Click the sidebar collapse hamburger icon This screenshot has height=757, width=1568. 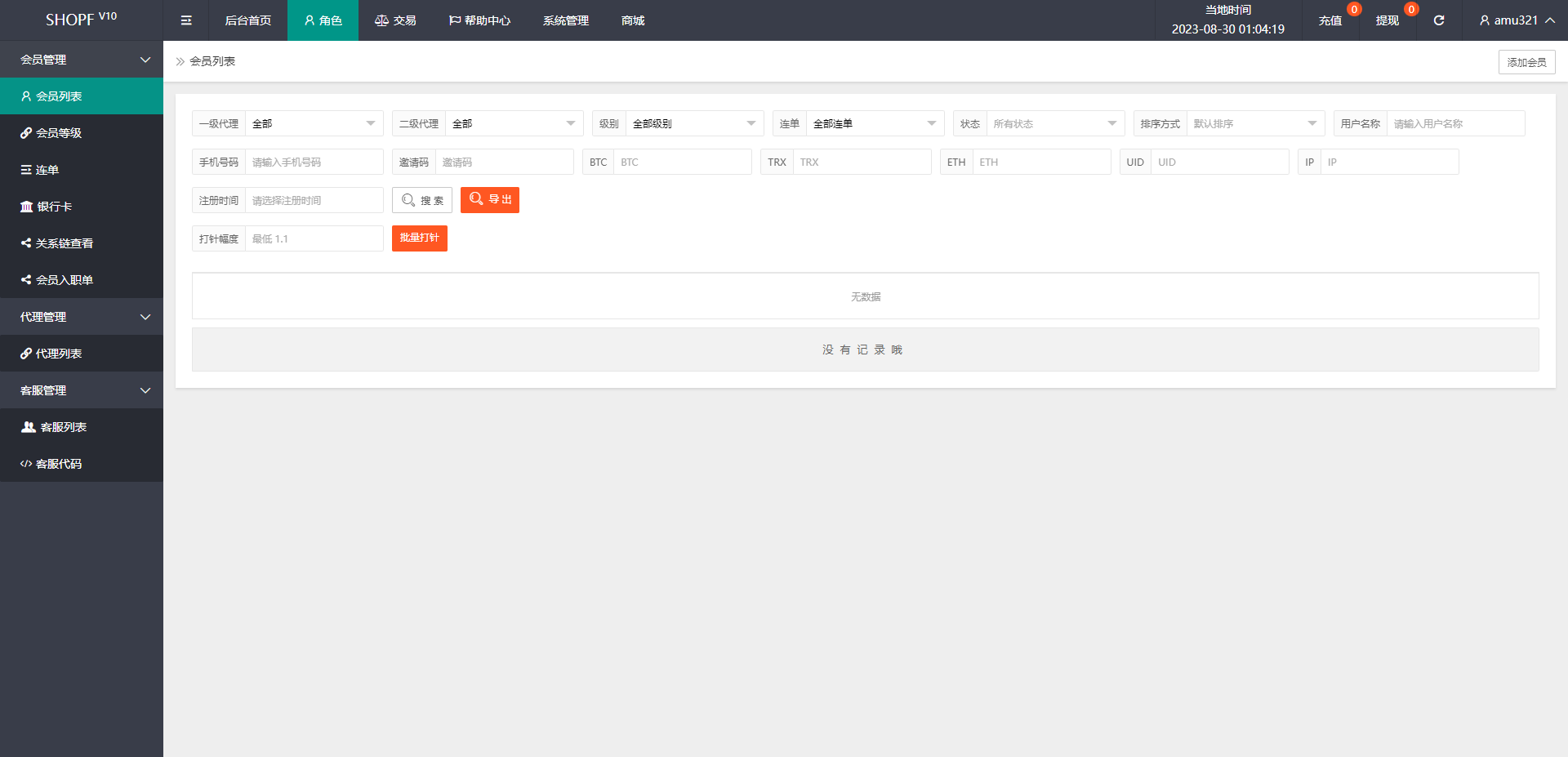point(186,20)
